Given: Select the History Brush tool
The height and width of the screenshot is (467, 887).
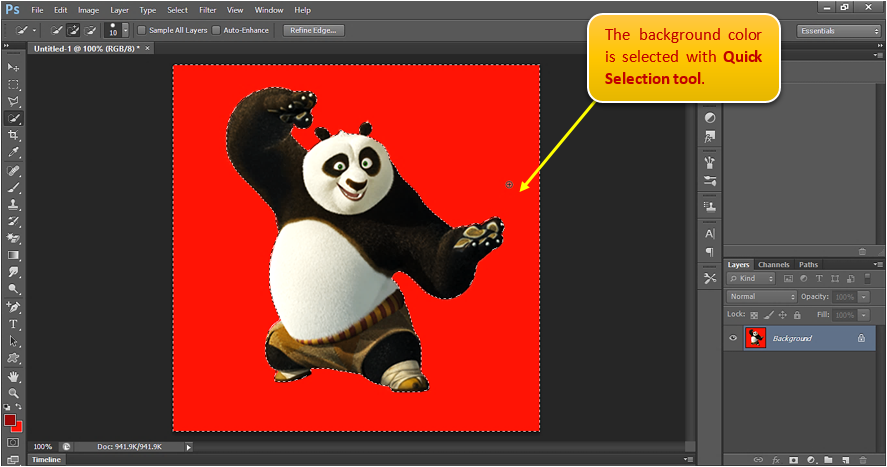Looking at the screenshot, I should coord(13,222).
